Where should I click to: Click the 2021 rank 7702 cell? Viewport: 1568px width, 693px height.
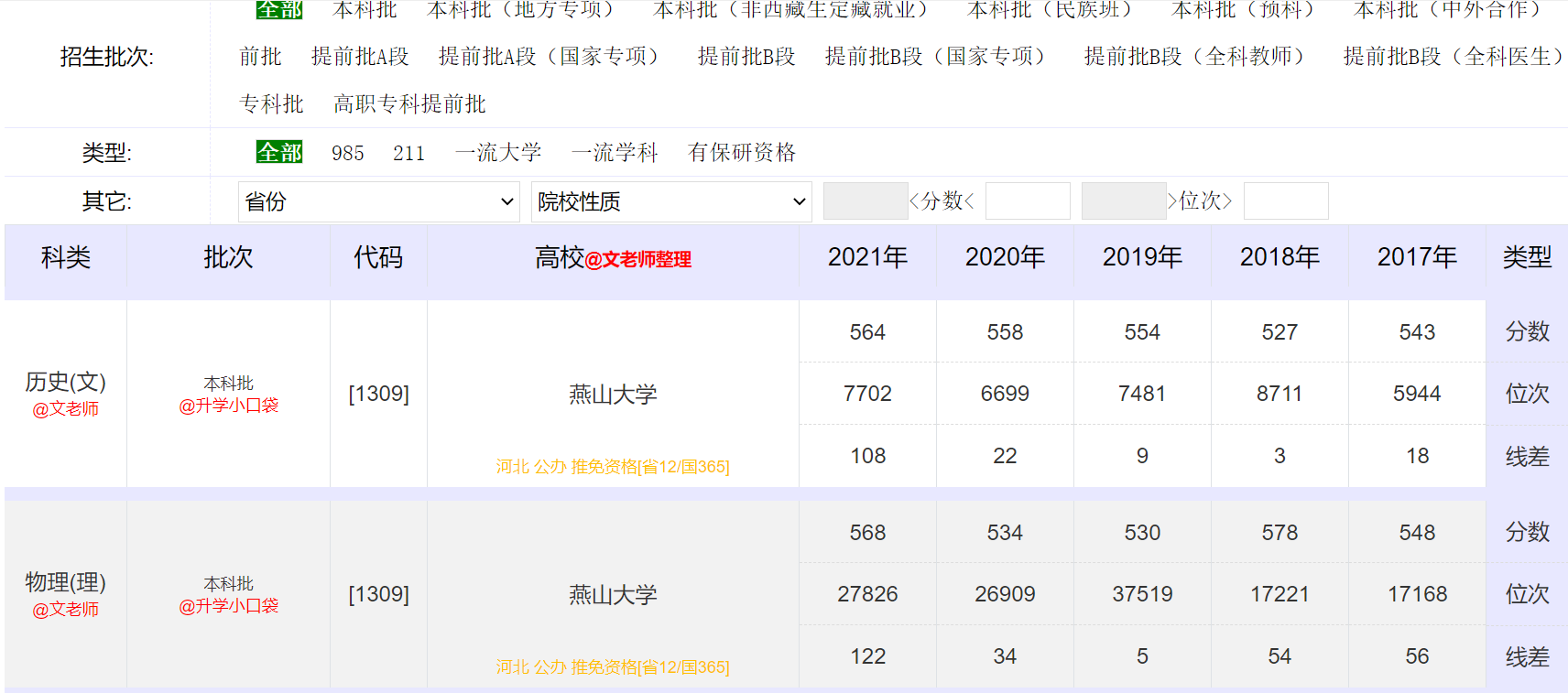click(x=867, y=394)
